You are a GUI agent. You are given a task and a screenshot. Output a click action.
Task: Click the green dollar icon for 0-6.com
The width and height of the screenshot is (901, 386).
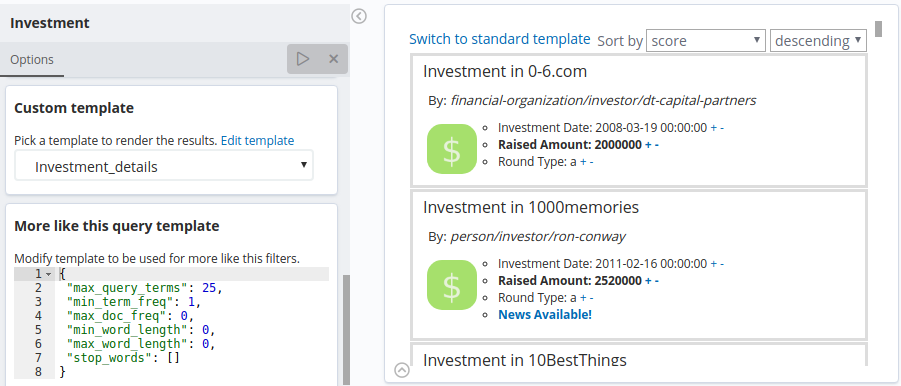click(x=452, y=149)
